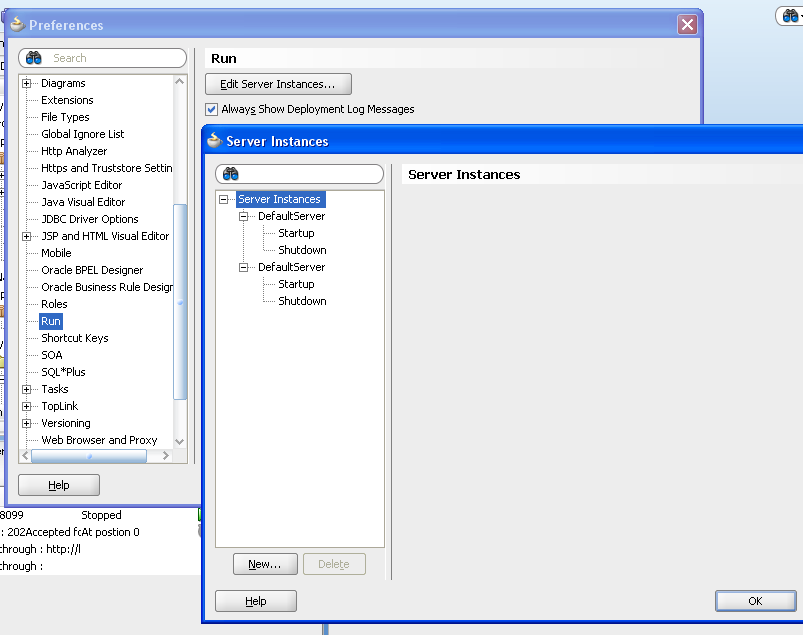Open the Edit Server Instances dialog button

(x=278, y=84)
